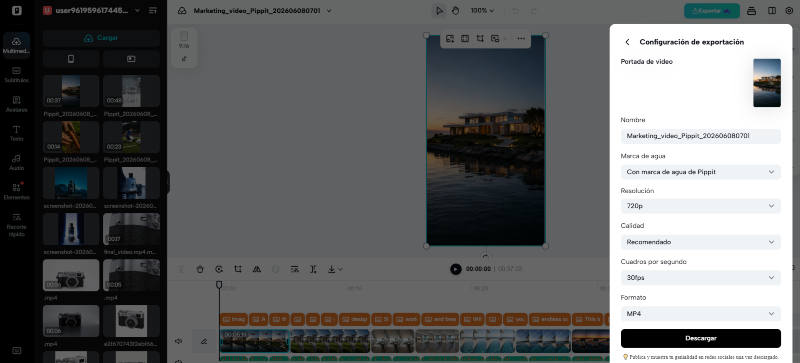Image resolution: width=800 pixels, height=363 pixels.
Task: Click the 9:16 aspect ratio button
Action: [184, 40]
